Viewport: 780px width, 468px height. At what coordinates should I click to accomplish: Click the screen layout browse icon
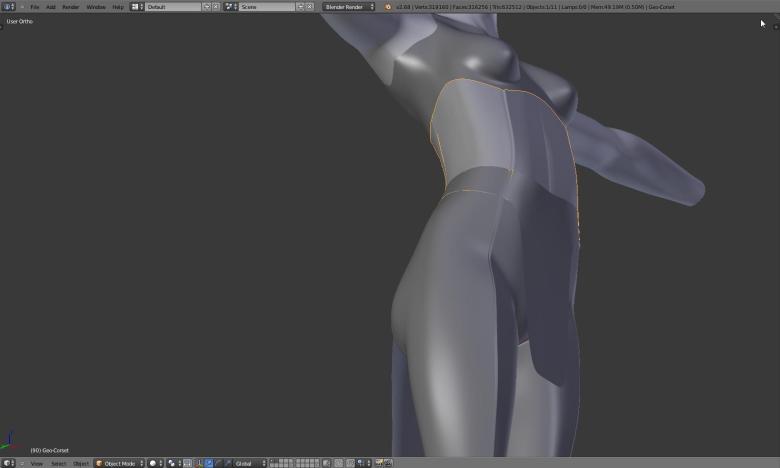pyautogui.click(x=137, y=7)
